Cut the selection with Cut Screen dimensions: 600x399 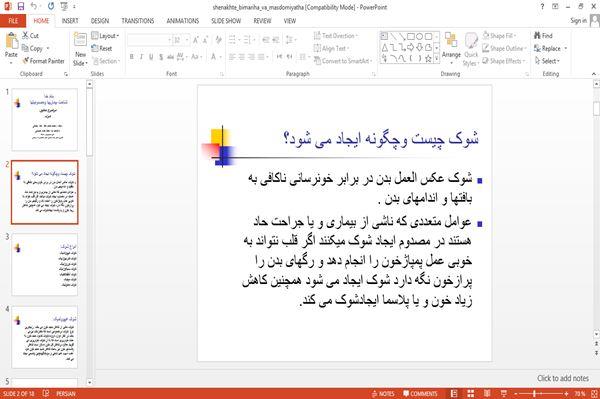[30, 36]
